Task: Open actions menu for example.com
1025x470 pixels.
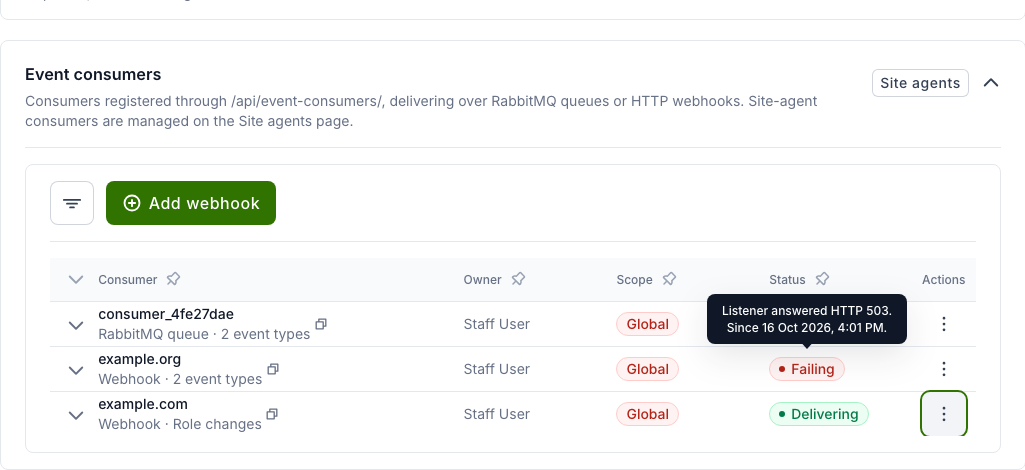Action: pyautogui.click(x=943, y=414)
